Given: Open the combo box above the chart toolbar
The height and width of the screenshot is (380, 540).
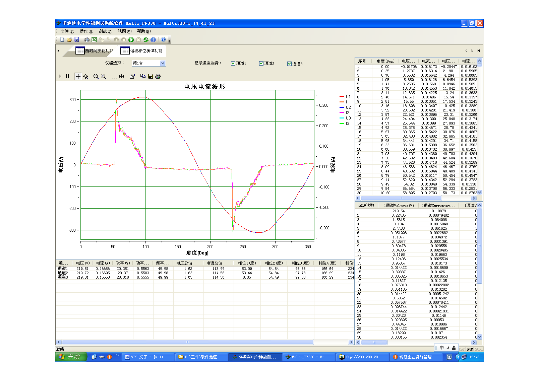Looking at the screenshot, I should click(148, 63).
